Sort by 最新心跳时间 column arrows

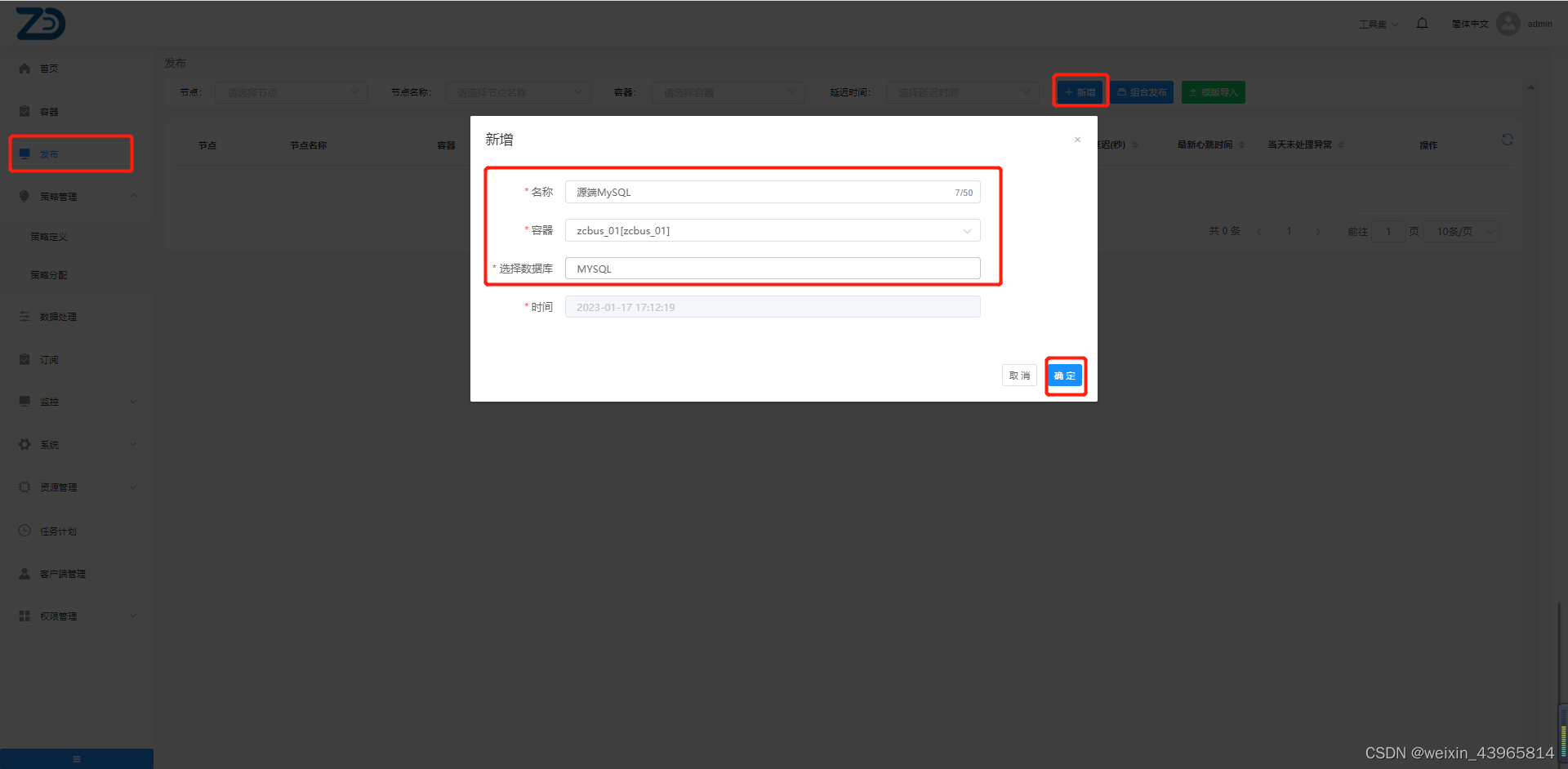point(1241,144)
